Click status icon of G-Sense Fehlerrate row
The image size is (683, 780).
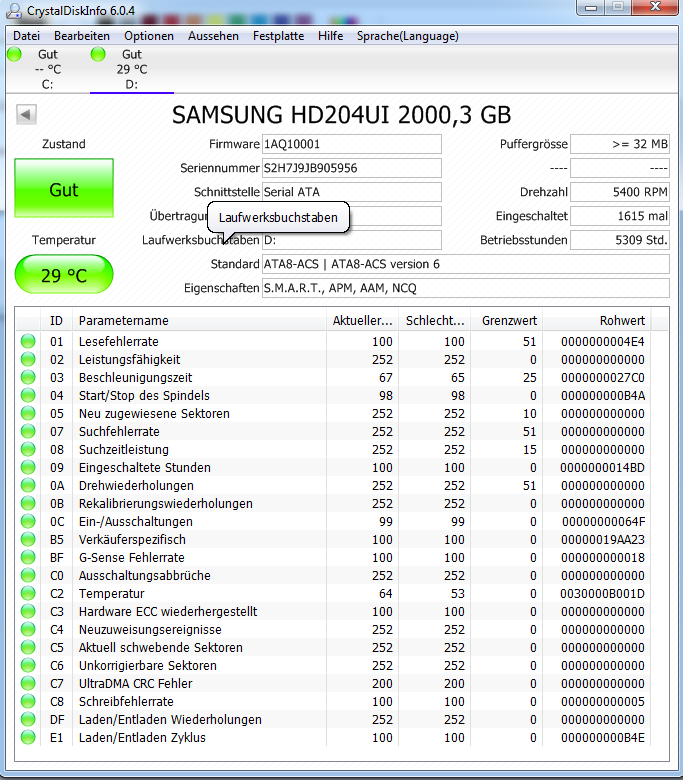pyautogui.click(x=28, y=557)
